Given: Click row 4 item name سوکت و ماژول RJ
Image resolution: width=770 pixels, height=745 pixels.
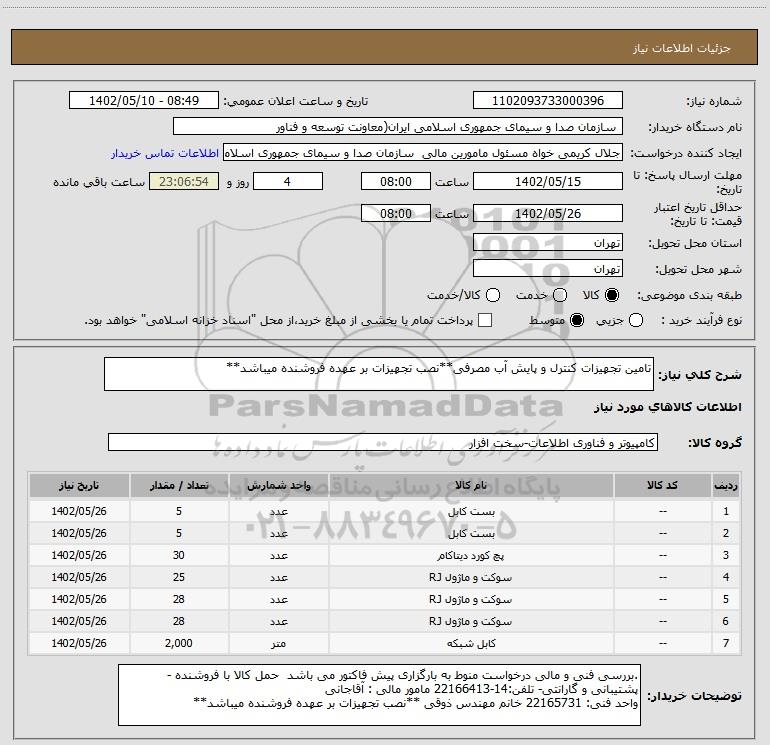Looking at the screenshot, I should click(x=471, y=578).
